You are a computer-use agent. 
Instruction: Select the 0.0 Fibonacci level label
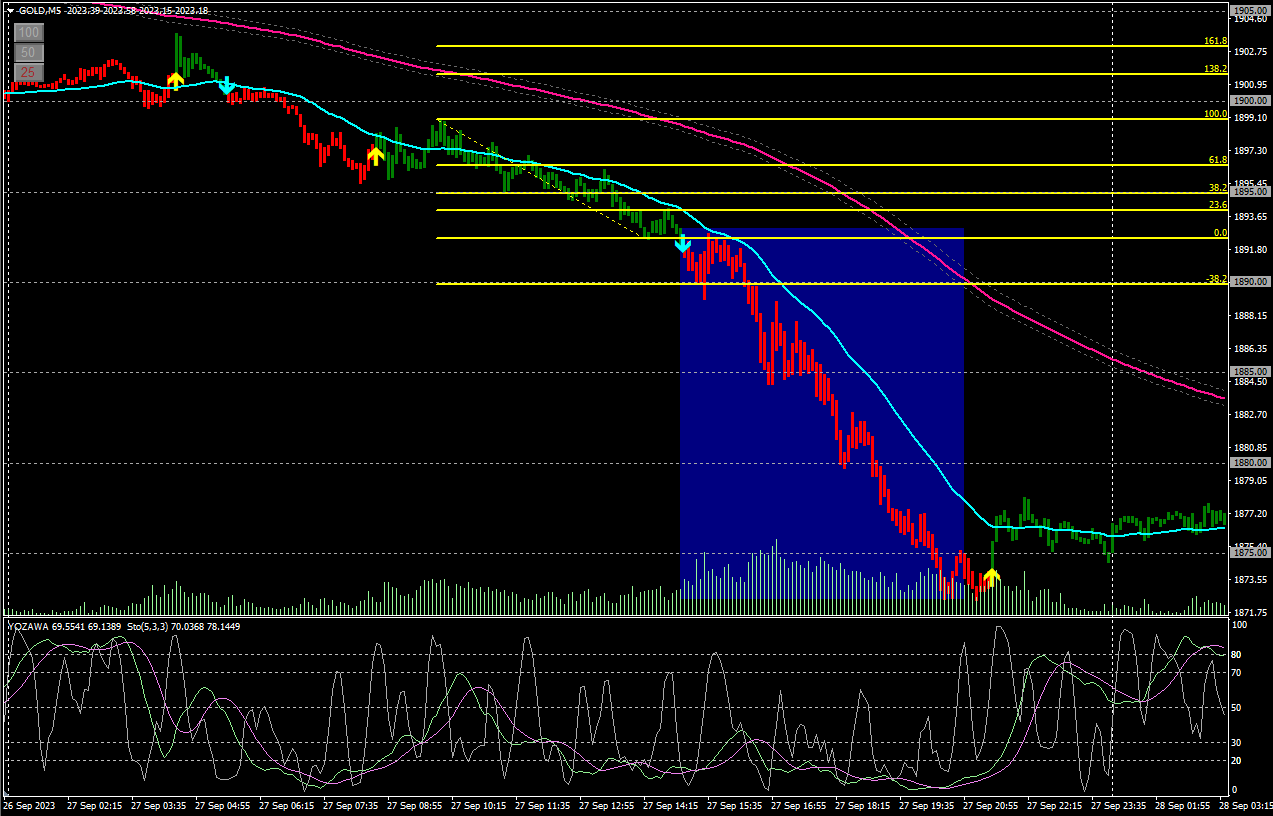[1219, 233]
